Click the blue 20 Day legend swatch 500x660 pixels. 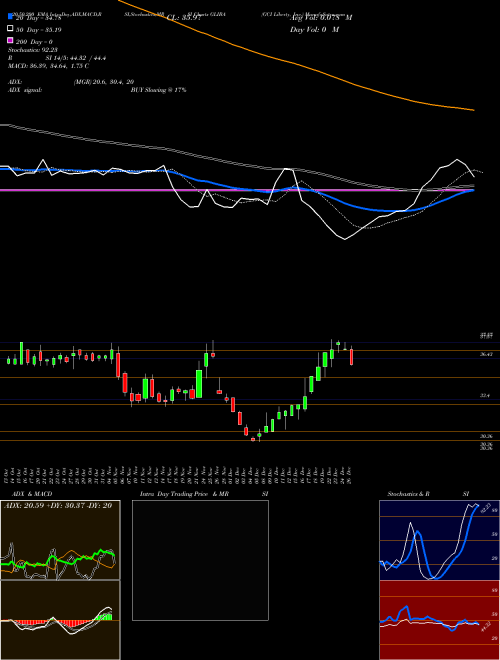(x=10, y=17)
